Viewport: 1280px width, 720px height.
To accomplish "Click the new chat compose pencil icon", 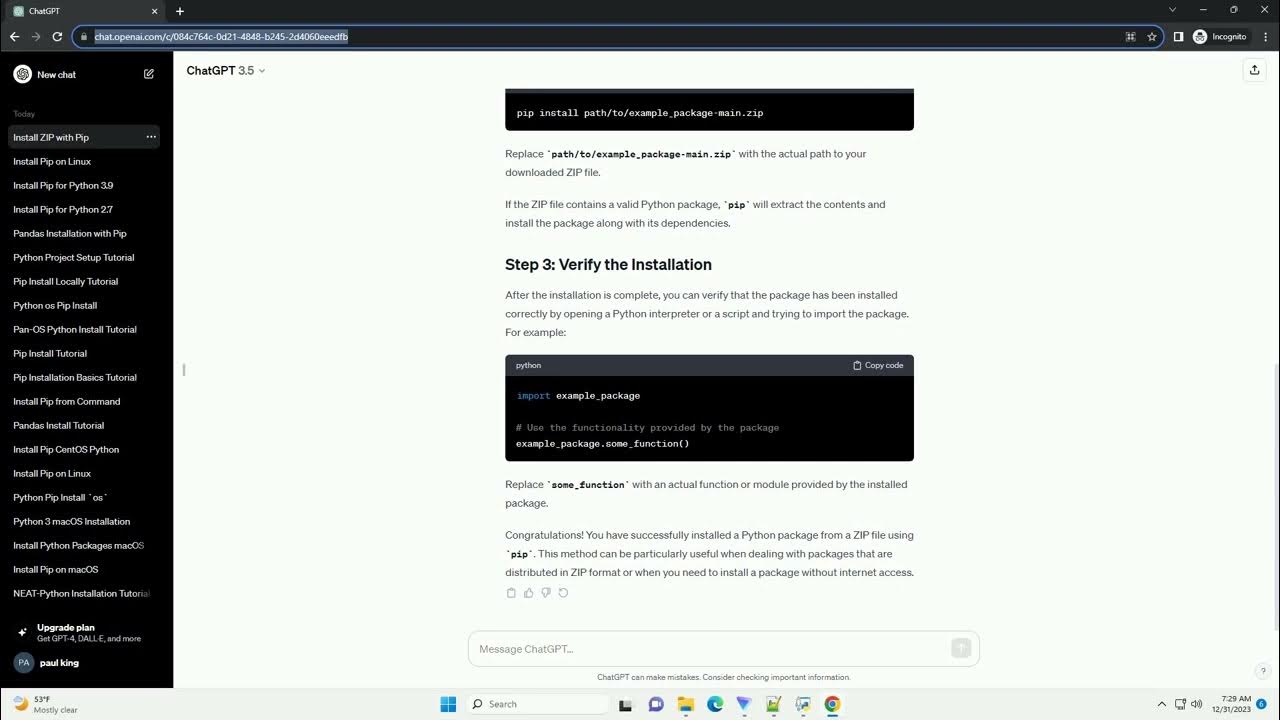I will tap(149, 74).
